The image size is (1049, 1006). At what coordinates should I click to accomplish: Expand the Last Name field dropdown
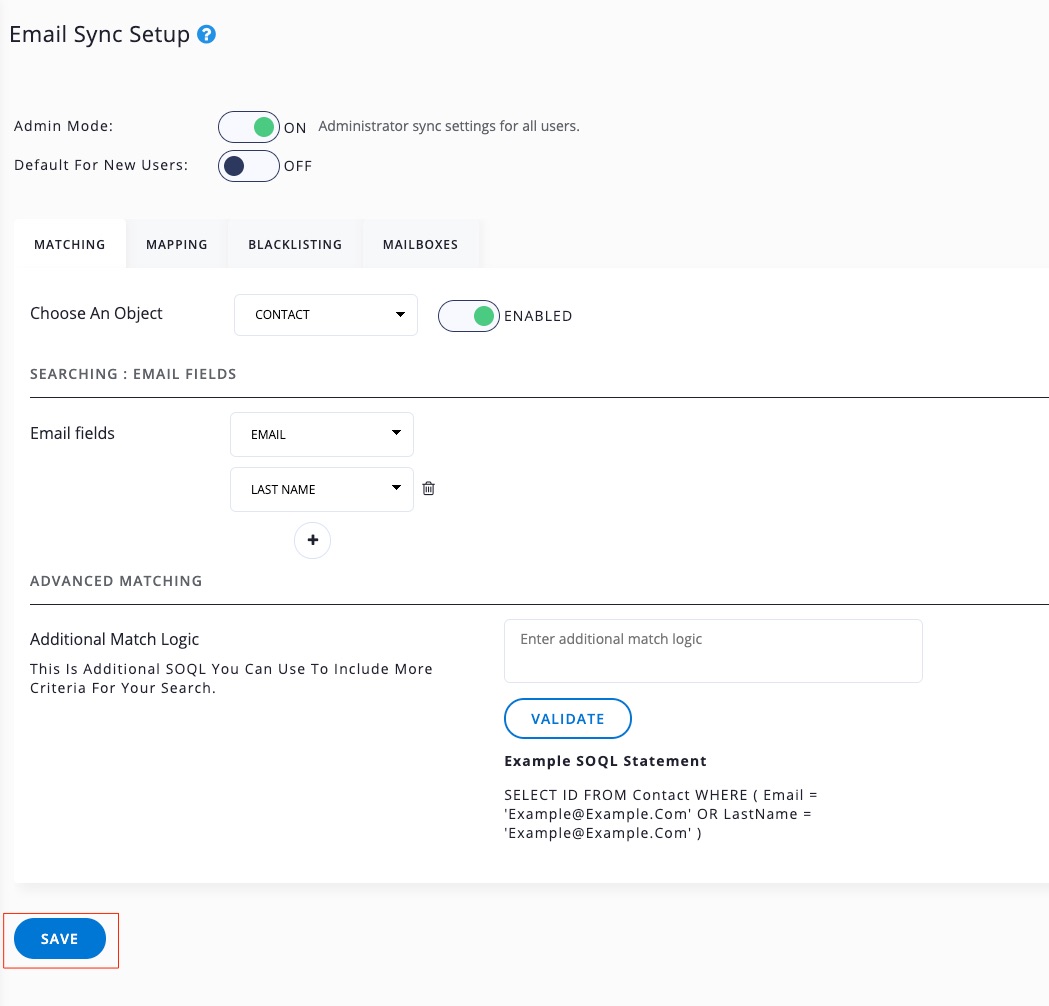point(322,489)
